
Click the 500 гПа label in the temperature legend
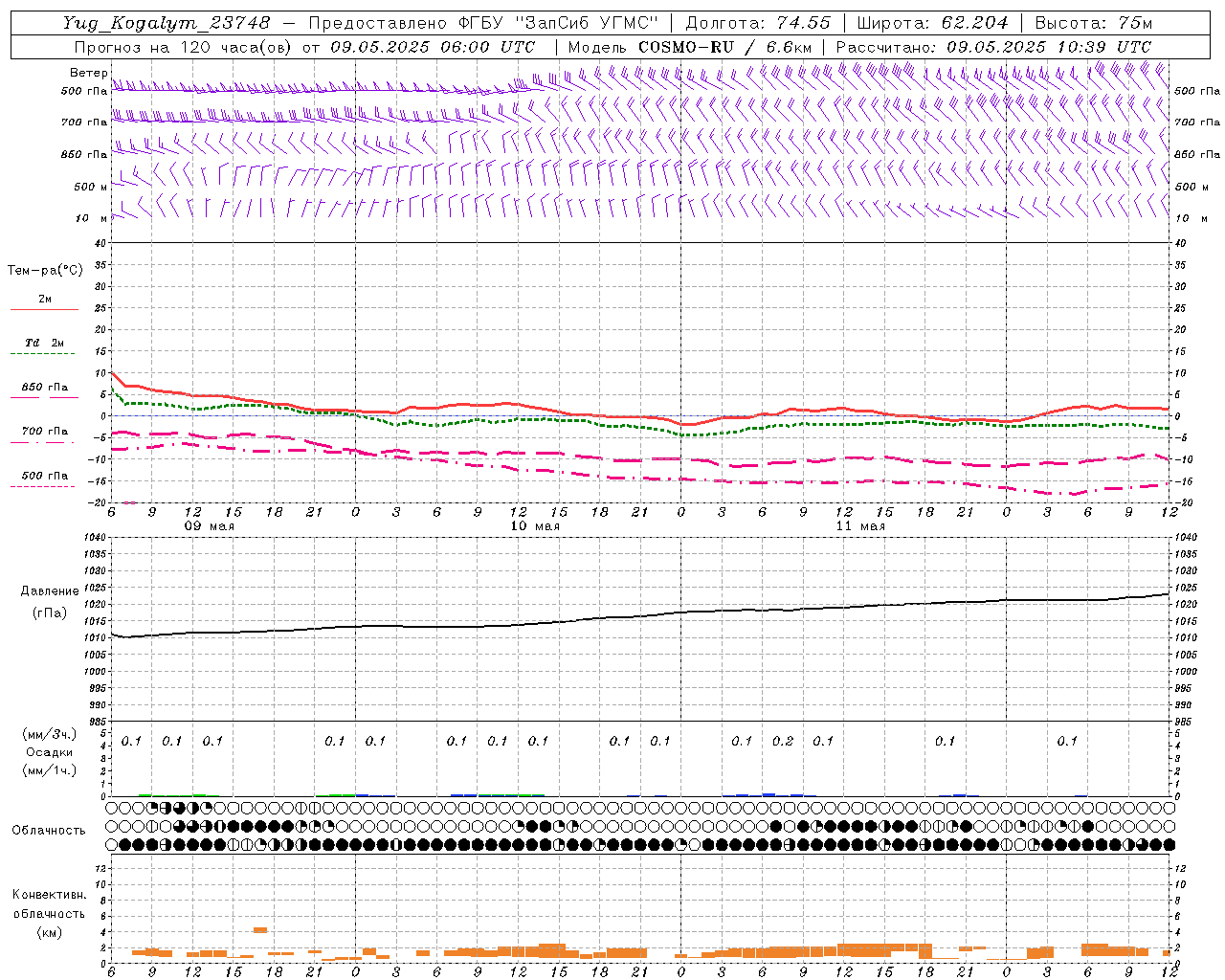click(44, 476)
